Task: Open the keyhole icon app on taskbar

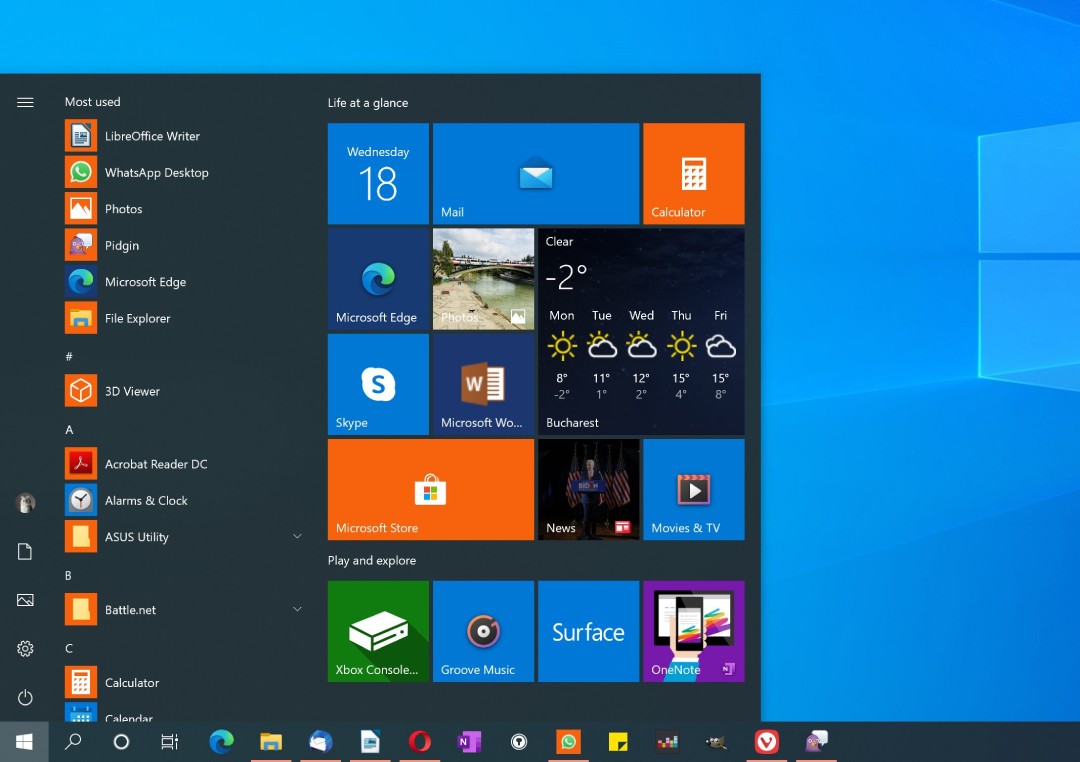Action: pos(519,741)
